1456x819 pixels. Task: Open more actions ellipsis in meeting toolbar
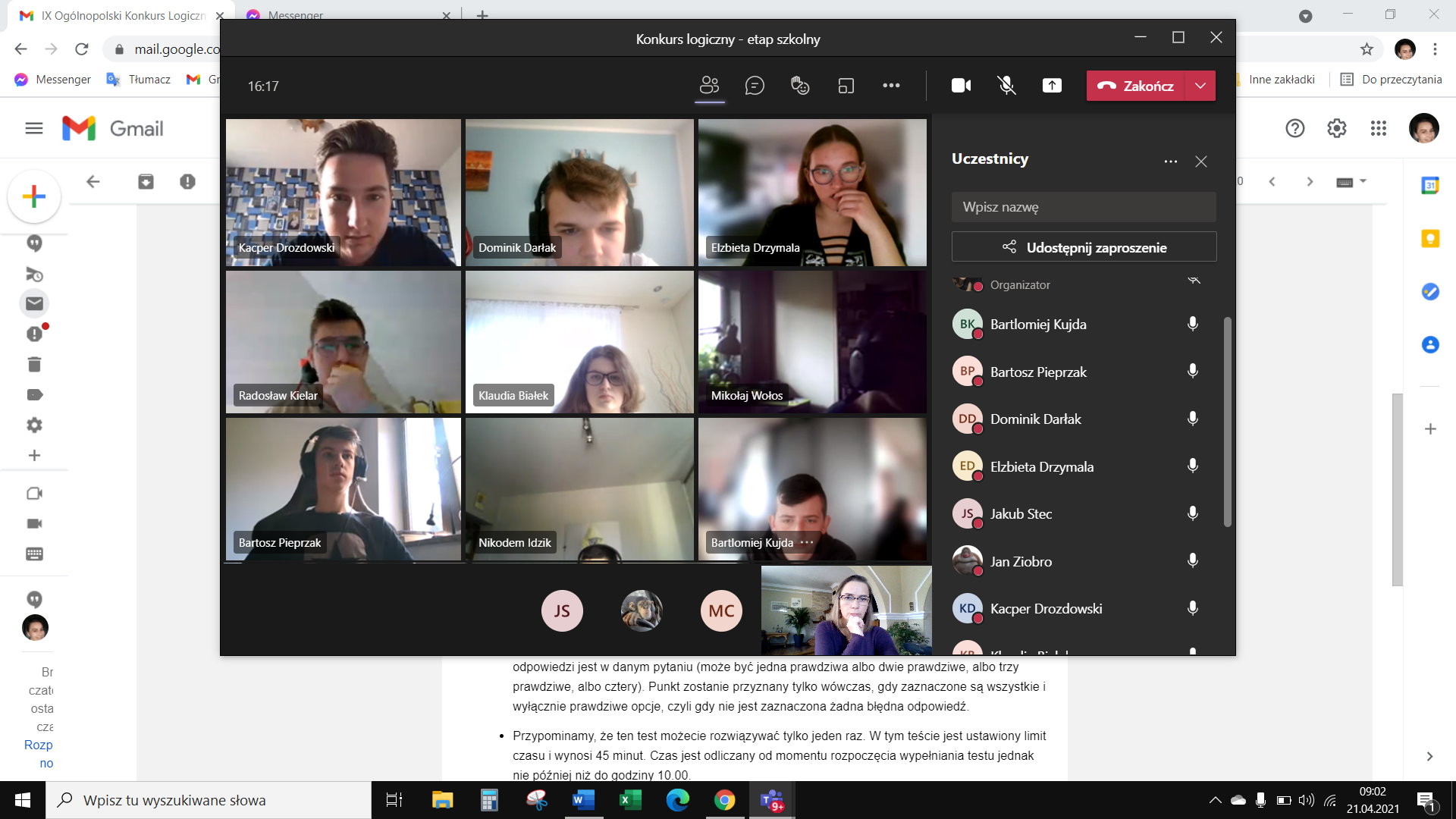[x=891, y=86]
